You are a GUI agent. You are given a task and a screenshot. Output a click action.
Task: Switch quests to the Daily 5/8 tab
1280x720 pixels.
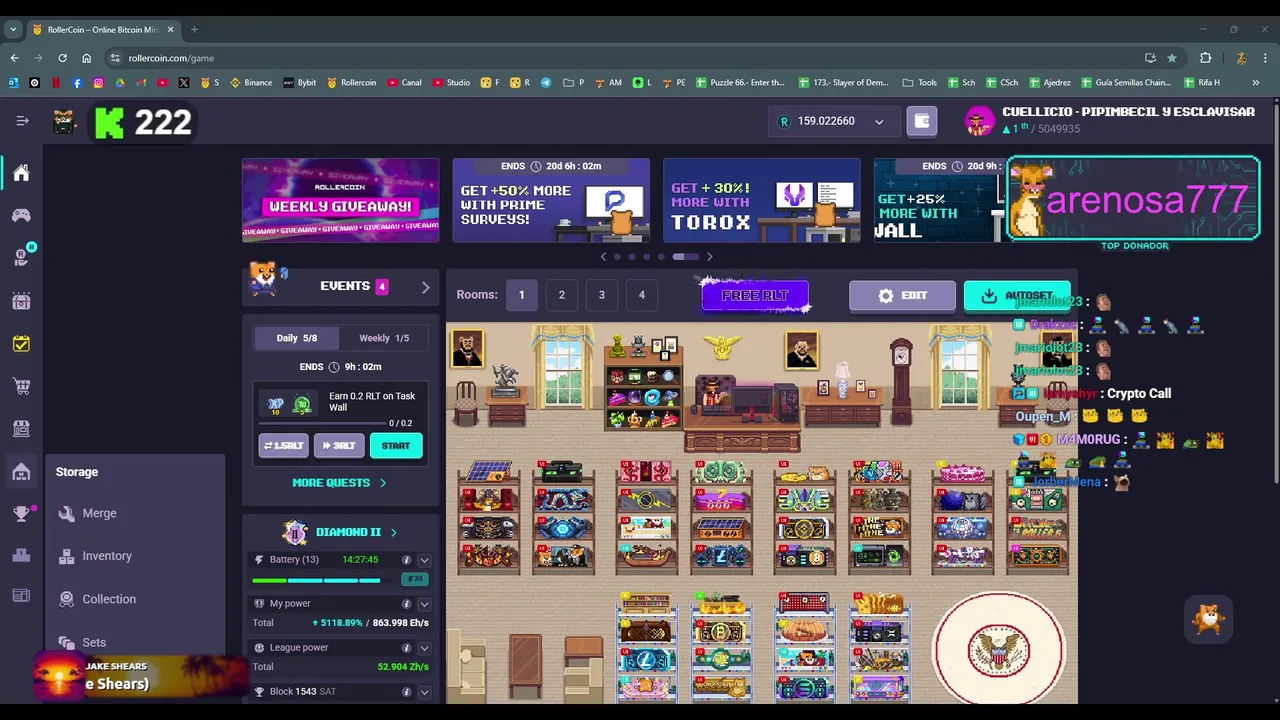tap(296, 338)
